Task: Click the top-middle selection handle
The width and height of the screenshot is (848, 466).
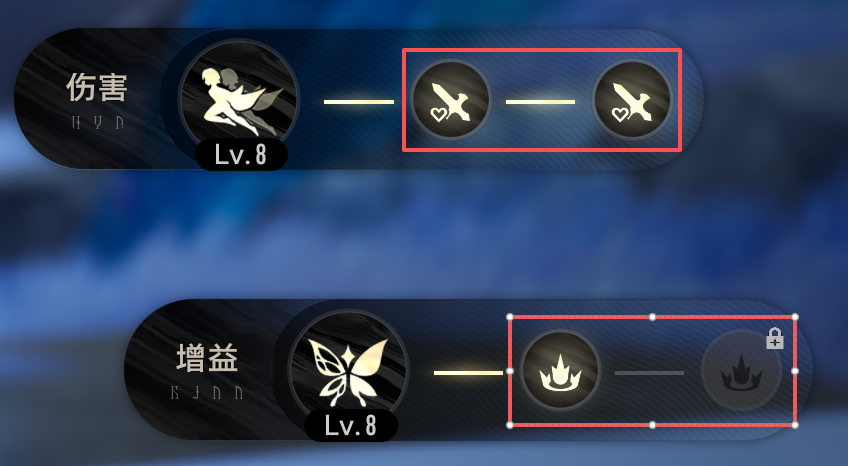Action: point(652,317)
